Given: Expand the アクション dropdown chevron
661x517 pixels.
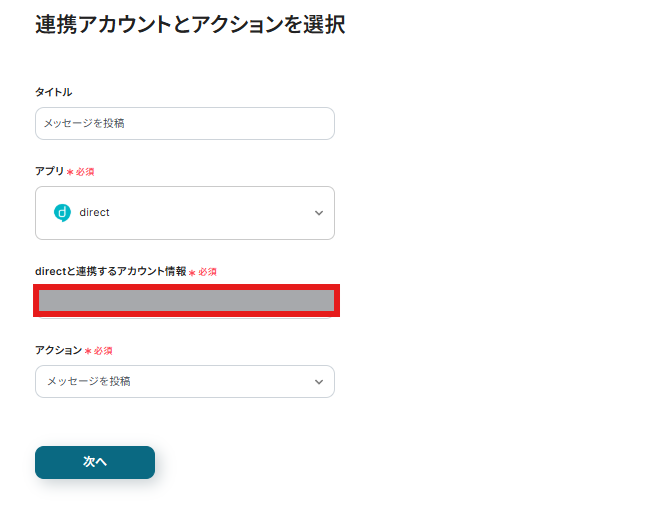Looking at the screenshot, I should 319,382.
